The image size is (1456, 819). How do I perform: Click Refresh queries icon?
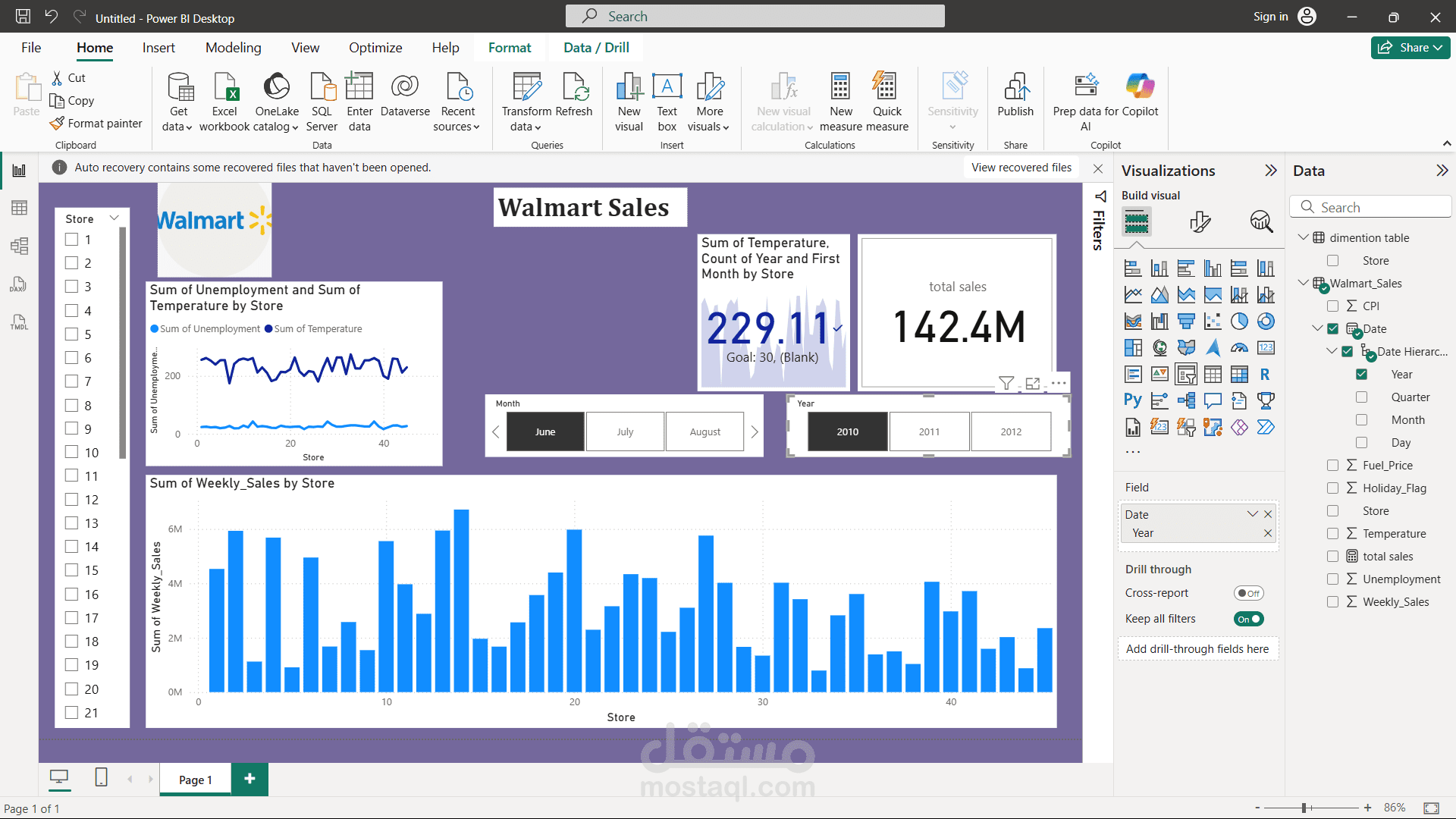pyautogui.click(x=574, y=95)
